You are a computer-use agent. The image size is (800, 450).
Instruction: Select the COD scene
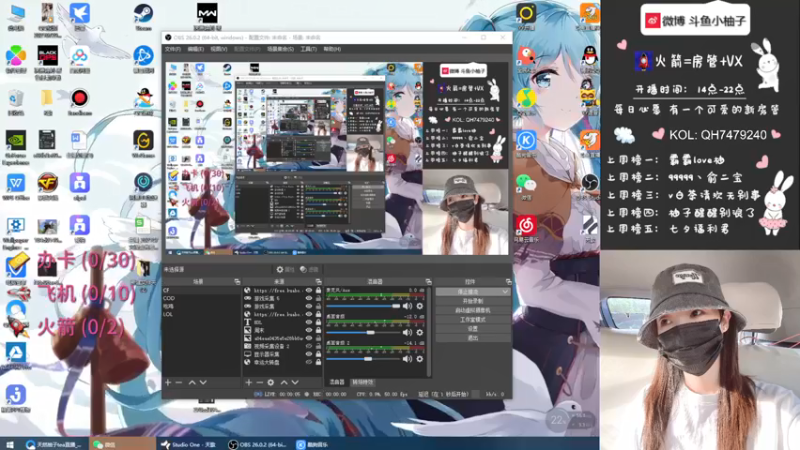pyautogui.click(x=201, y=298)
